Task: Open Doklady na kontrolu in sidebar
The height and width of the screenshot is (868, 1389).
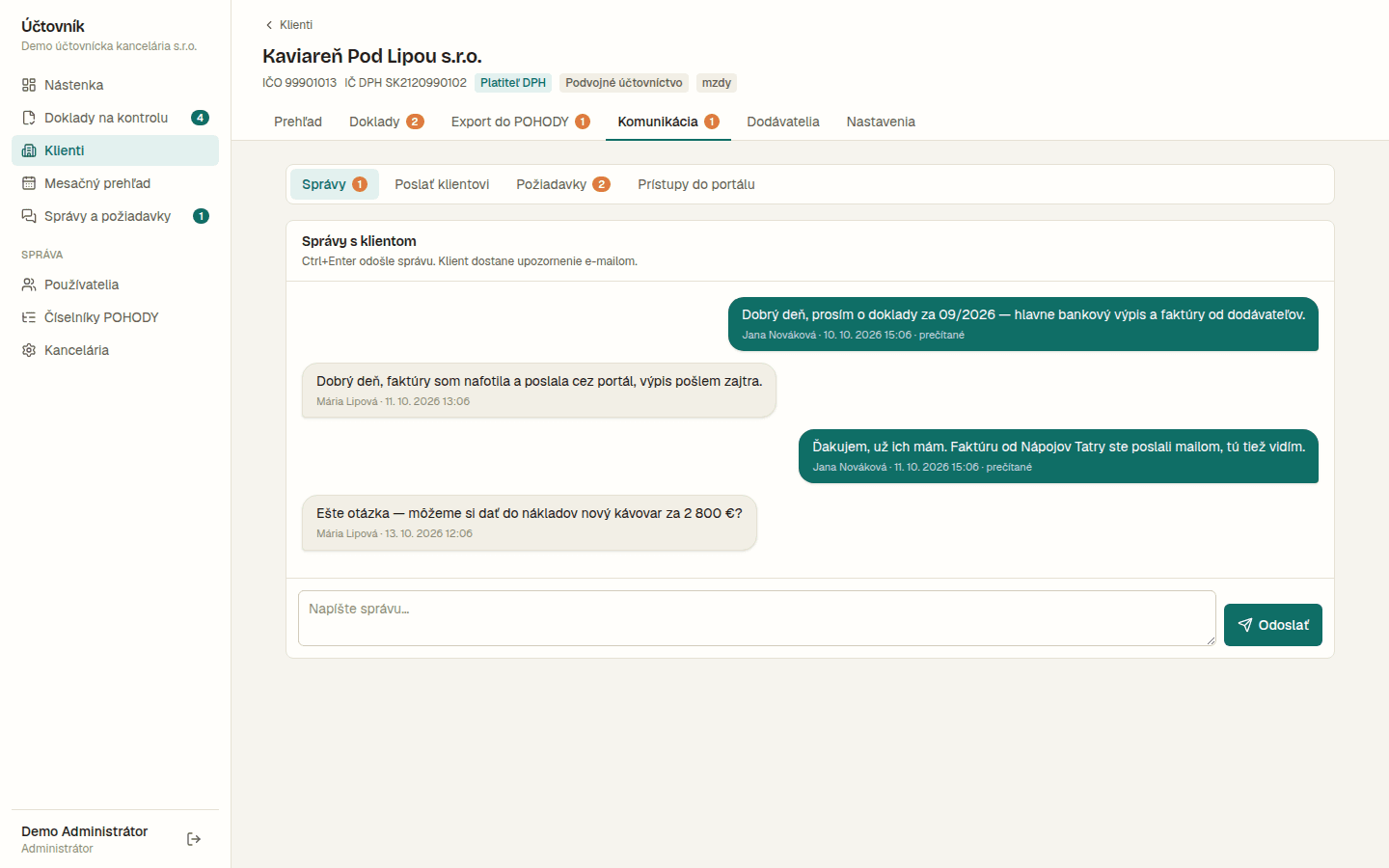Action: (x=115, y=118)
